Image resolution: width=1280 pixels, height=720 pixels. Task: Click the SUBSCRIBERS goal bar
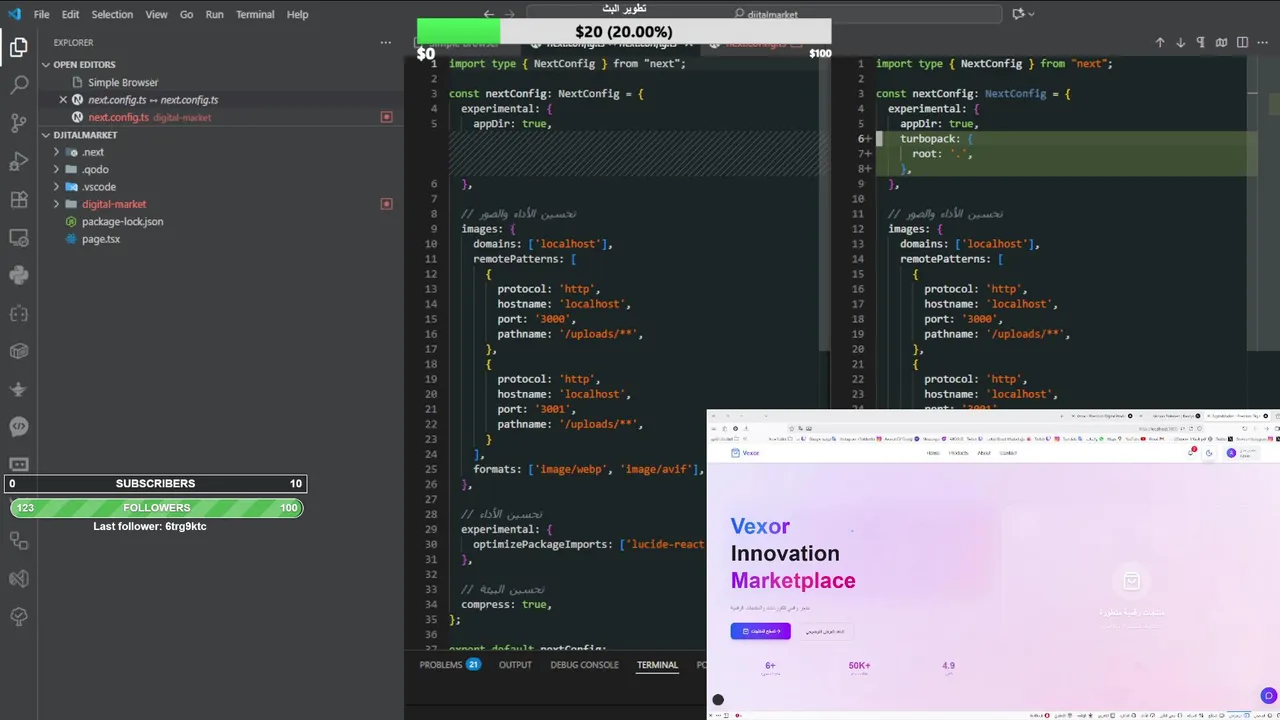(155, 484)
